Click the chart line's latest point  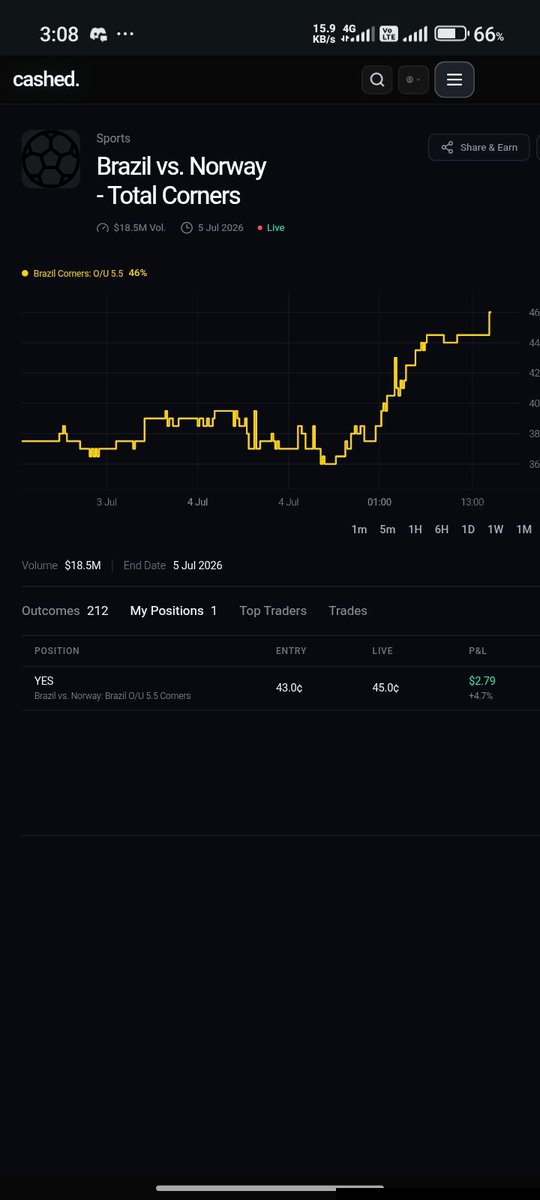[x=490, y=312]
